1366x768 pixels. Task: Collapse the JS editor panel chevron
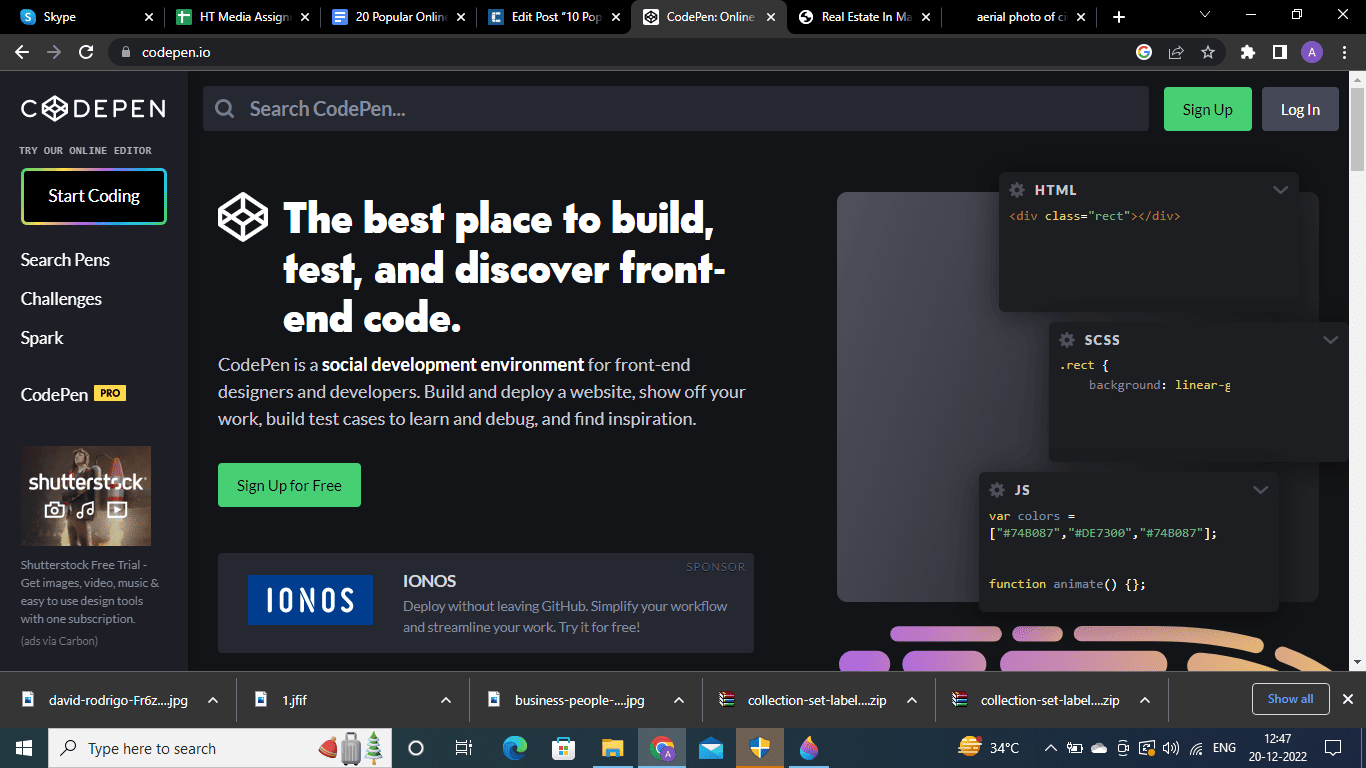[x=1260, y=490]
